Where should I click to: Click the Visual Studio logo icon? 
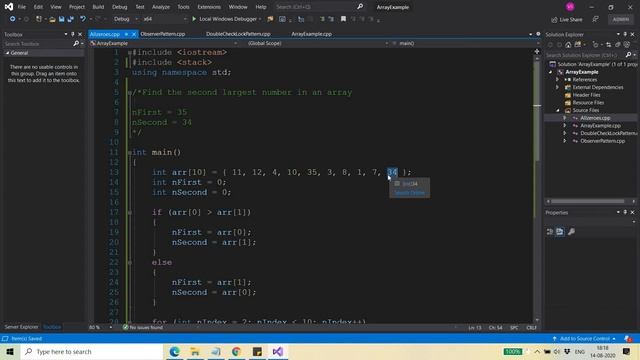click(9, 7)
